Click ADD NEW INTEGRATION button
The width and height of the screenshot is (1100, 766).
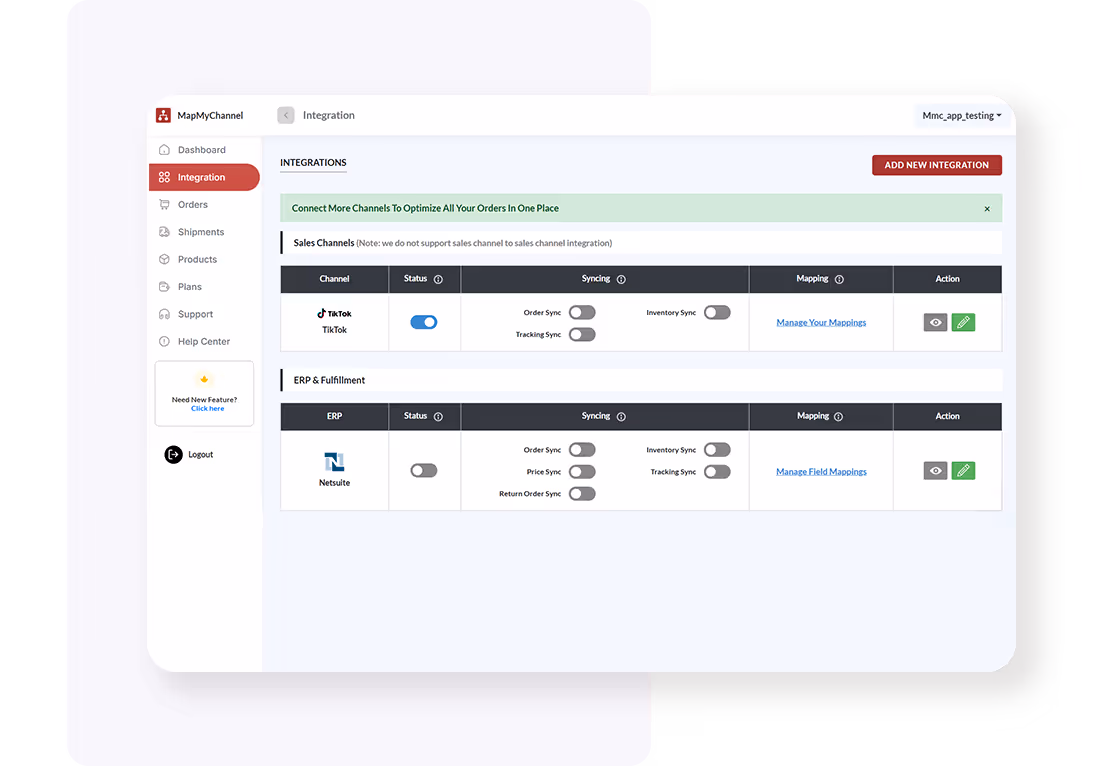click(x=937, y=165)
